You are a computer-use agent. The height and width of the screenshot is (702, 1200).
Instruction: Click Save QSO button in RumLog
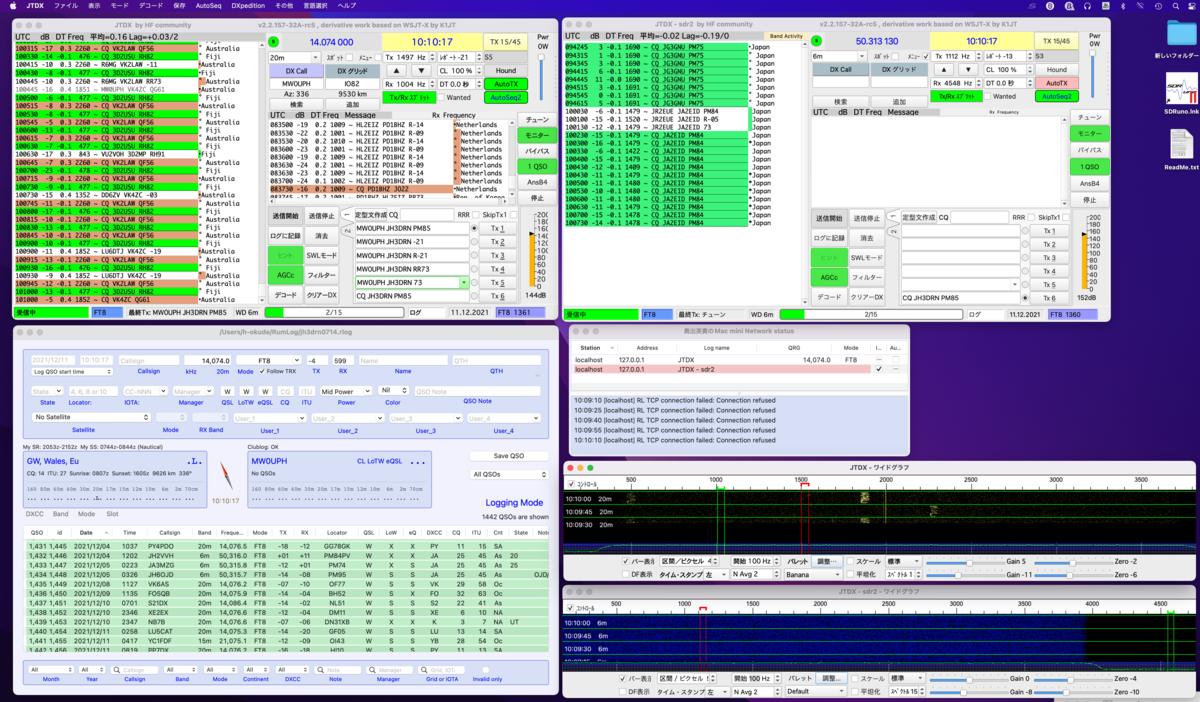point(510,456)
